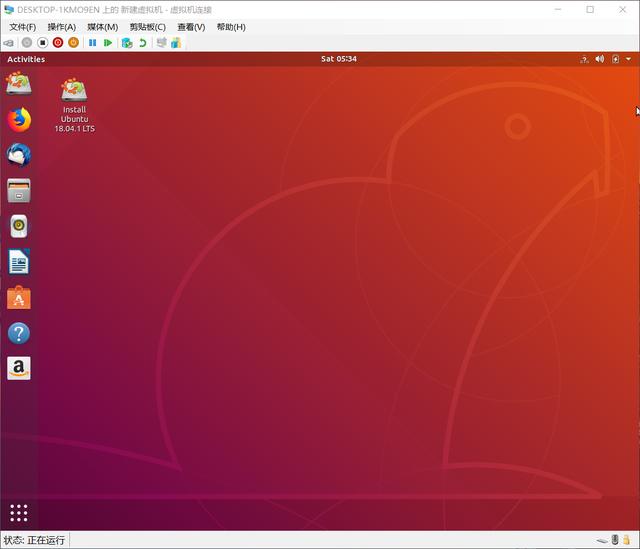Screen dimensions: 640x549
Task: Expand the system menu arrow in top bar
Action: tap(629, 59)
